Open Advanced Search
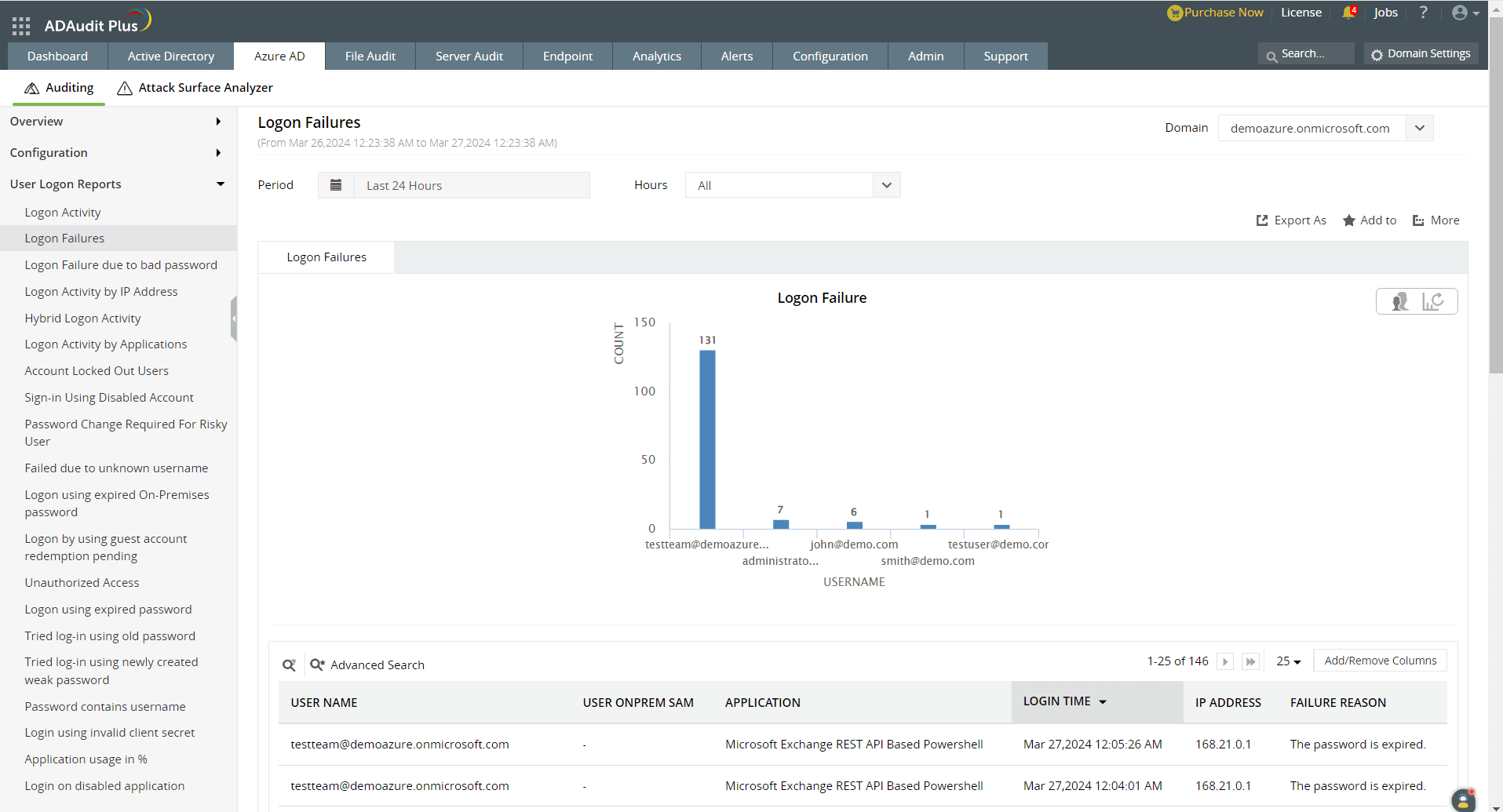 click(367, 665)
